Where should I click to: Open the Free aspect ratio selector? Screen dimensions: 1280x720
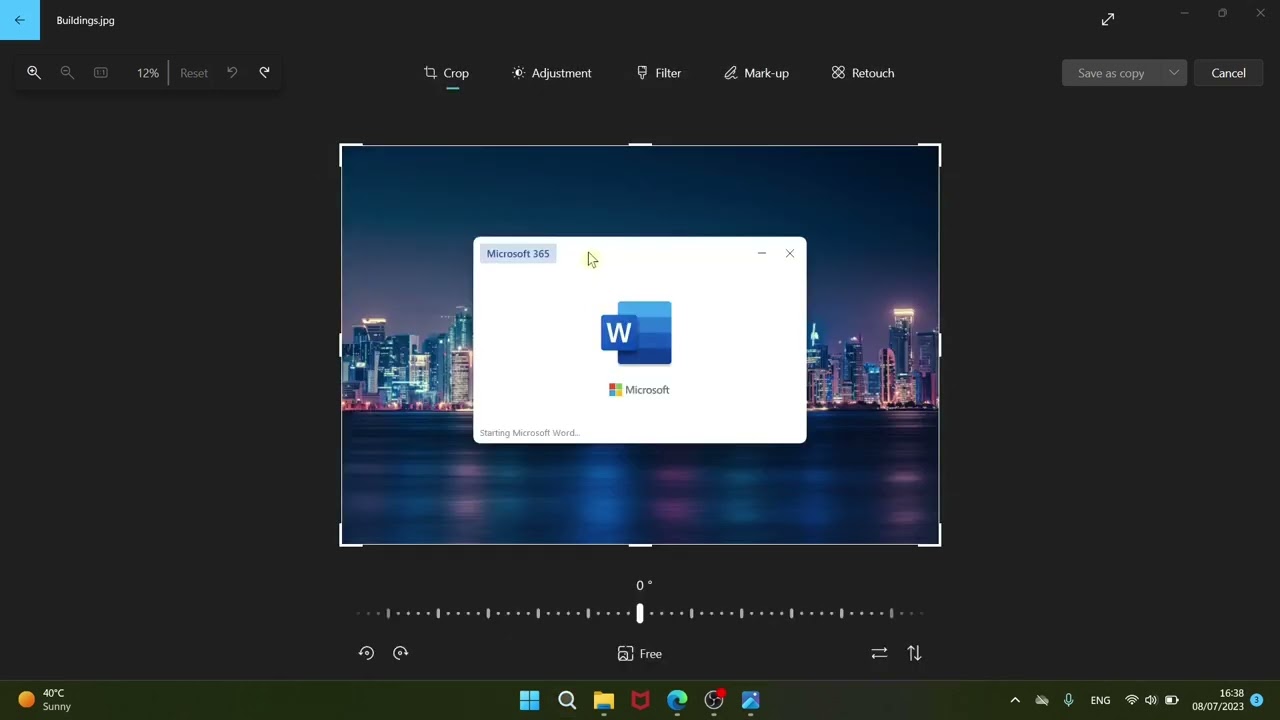pos(640,654)
